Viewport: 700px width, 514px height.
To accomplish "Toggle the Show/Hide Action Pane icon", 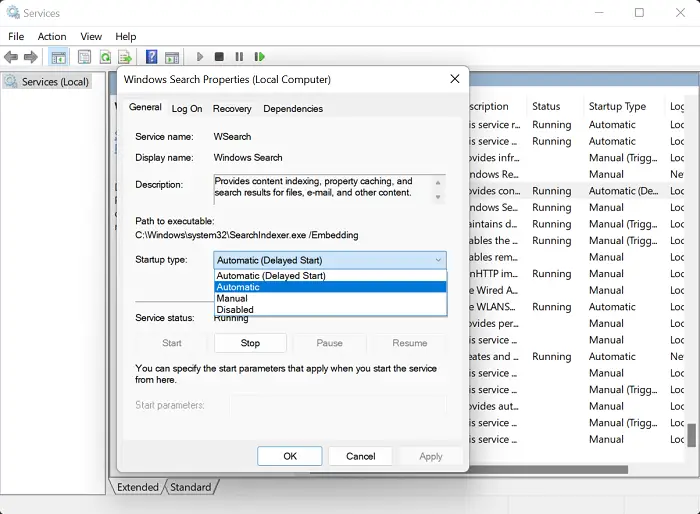I will [x=172, y=57].
